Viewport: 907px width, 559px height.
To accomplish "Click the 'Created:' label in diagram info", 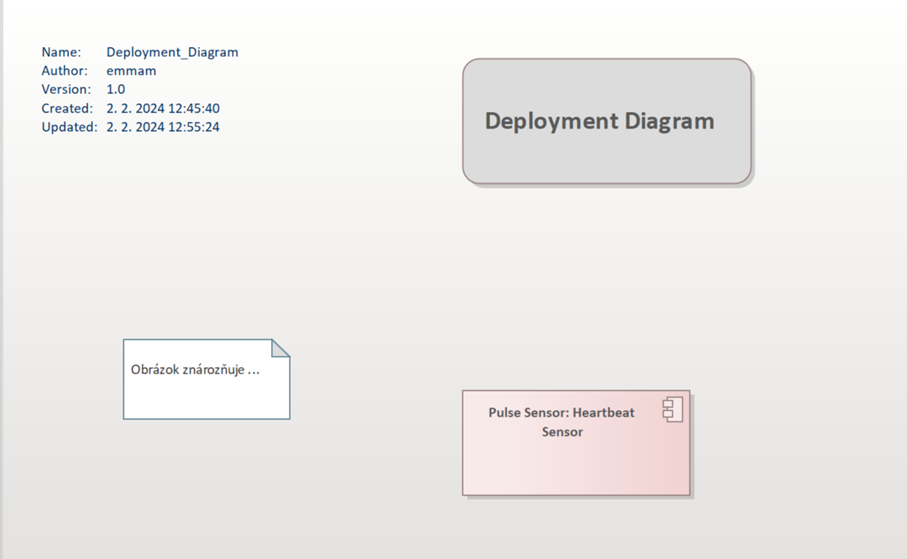I will [x=67, y=108].
